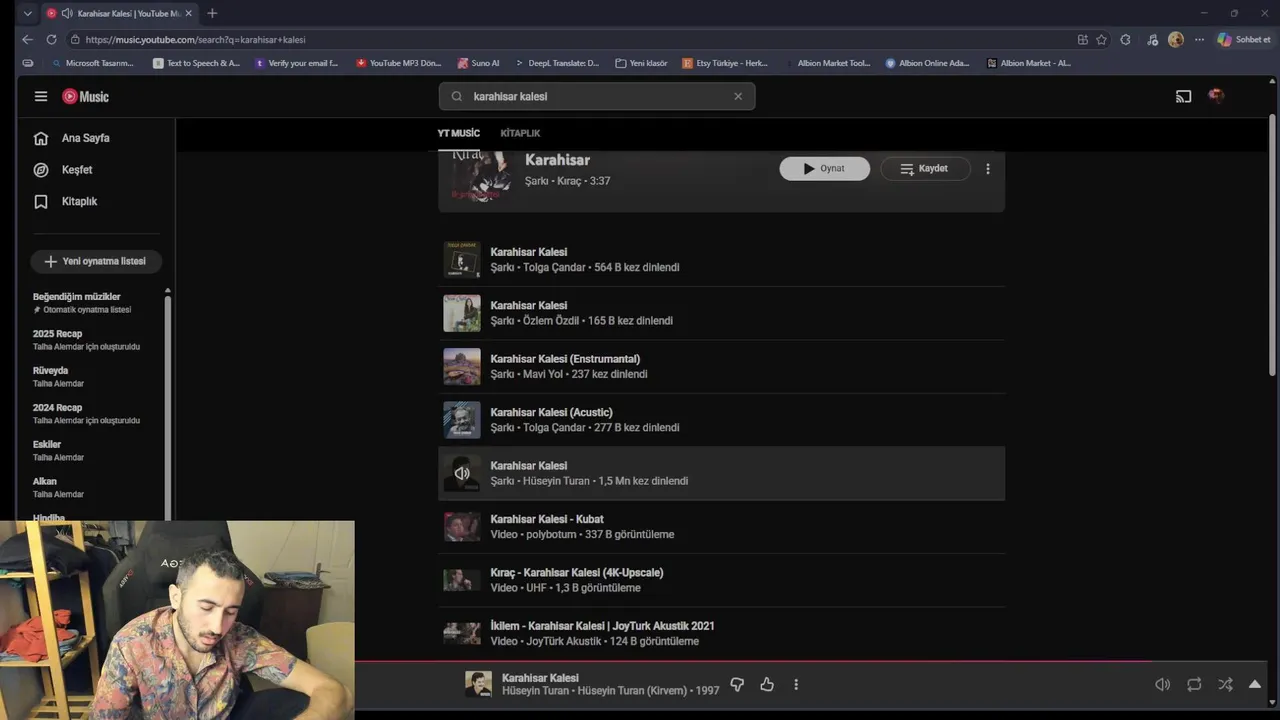Bookmark this page with star icon
The height and width of the screenshot is (720, 1280).
[x=1101, y=40]
